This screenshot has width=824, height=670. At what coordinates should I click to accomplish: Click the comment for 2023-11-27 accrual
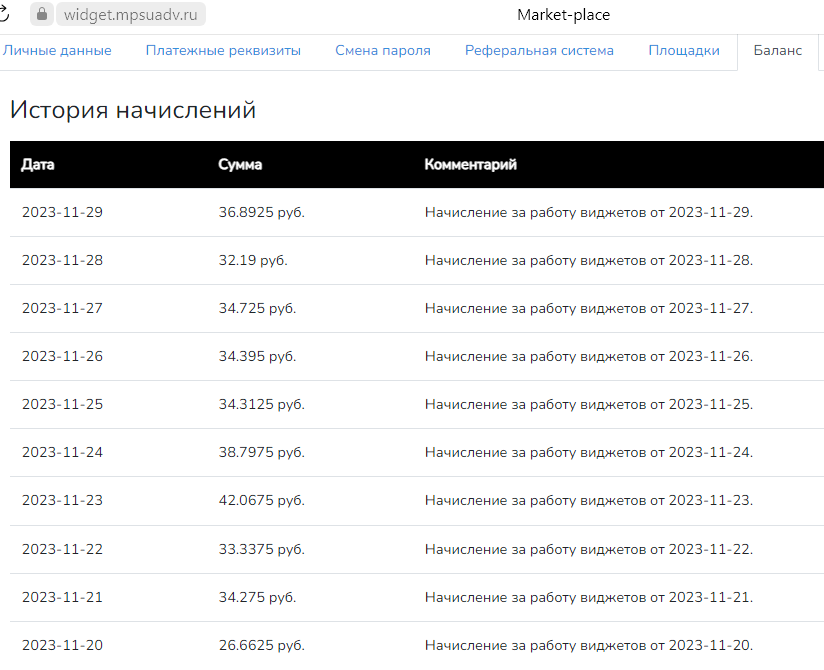tap(588, 309)
